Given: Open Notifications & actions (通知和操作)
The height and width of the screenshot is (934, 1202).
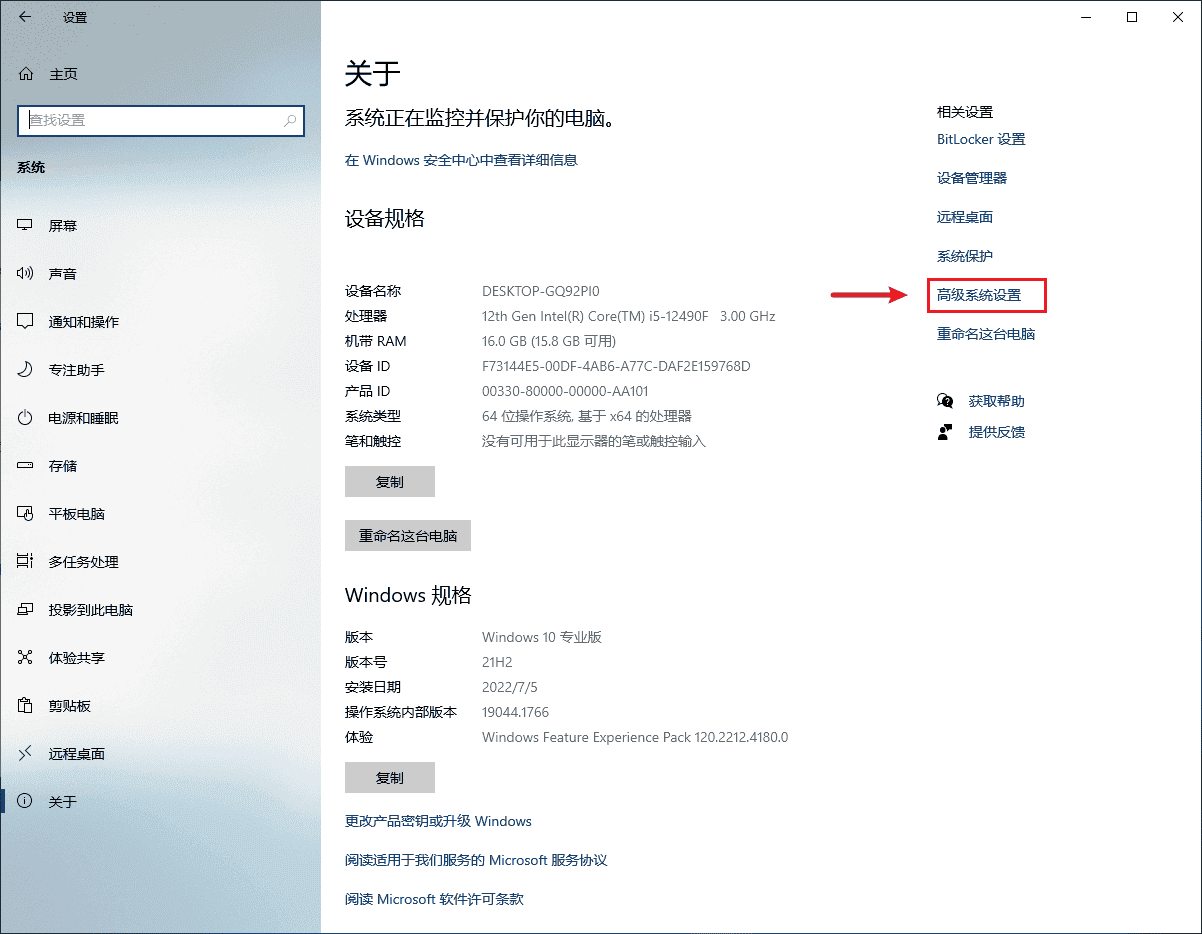Looking at the screenshot, I should pos(83,322).
